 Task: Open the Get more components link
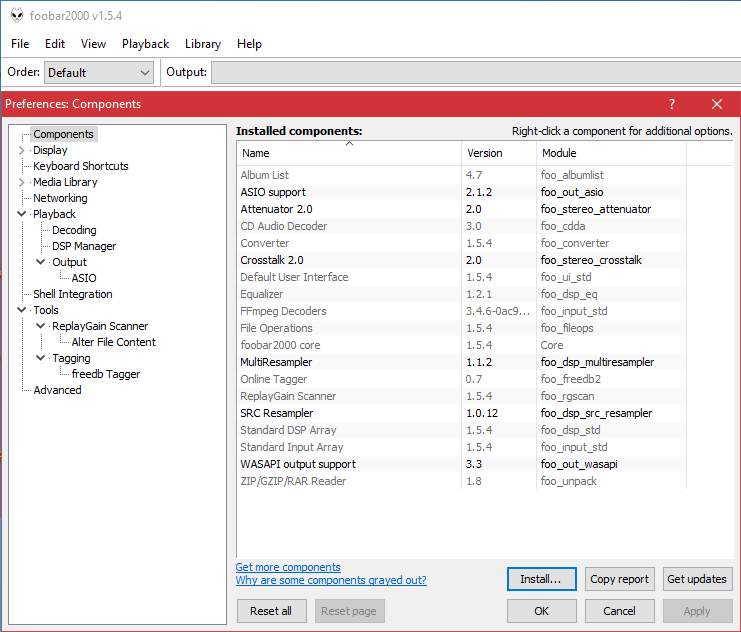288,567
